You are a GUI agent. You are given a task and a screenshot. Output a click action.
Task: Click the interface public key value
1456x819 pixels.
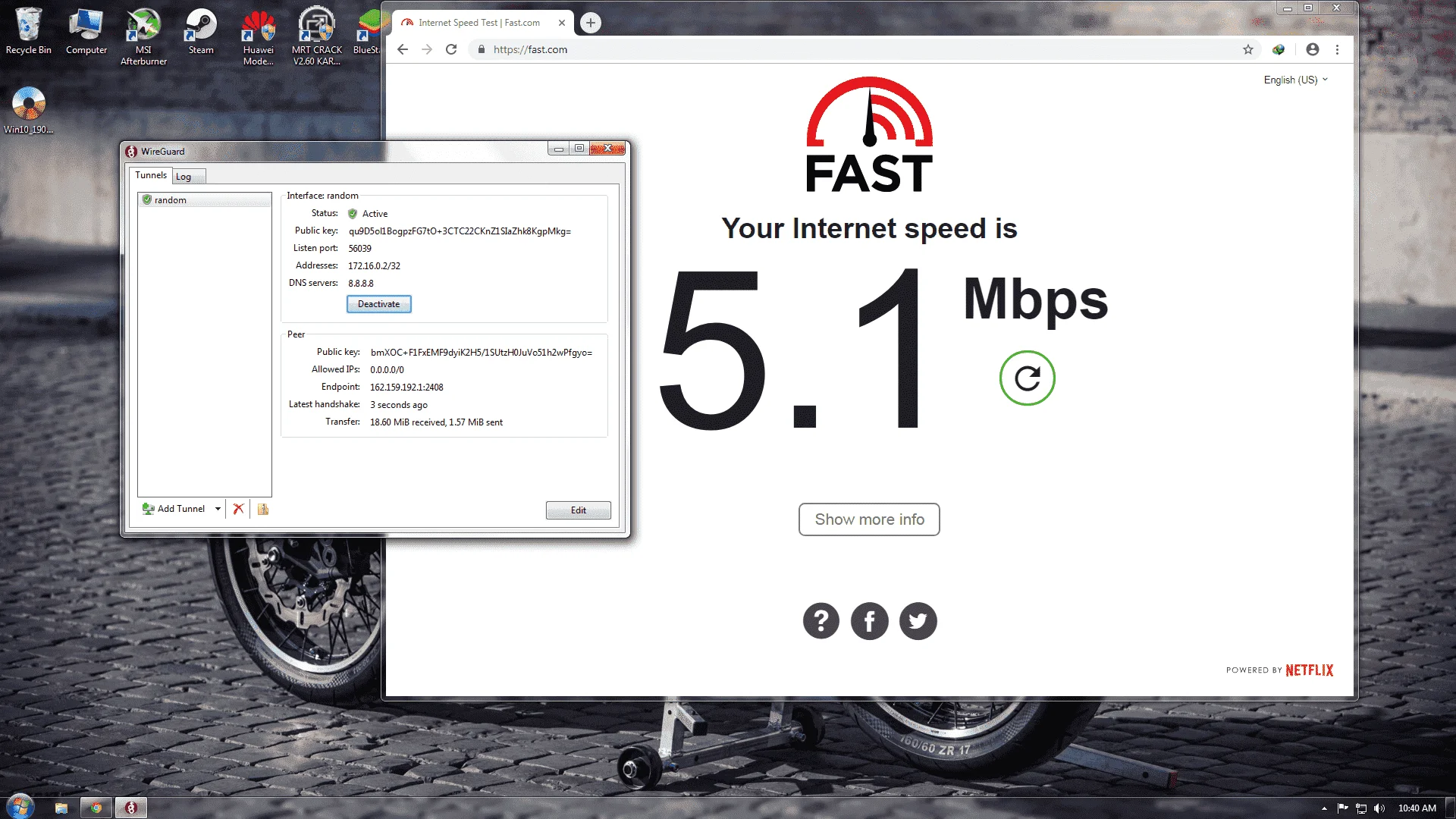[460, 231]
